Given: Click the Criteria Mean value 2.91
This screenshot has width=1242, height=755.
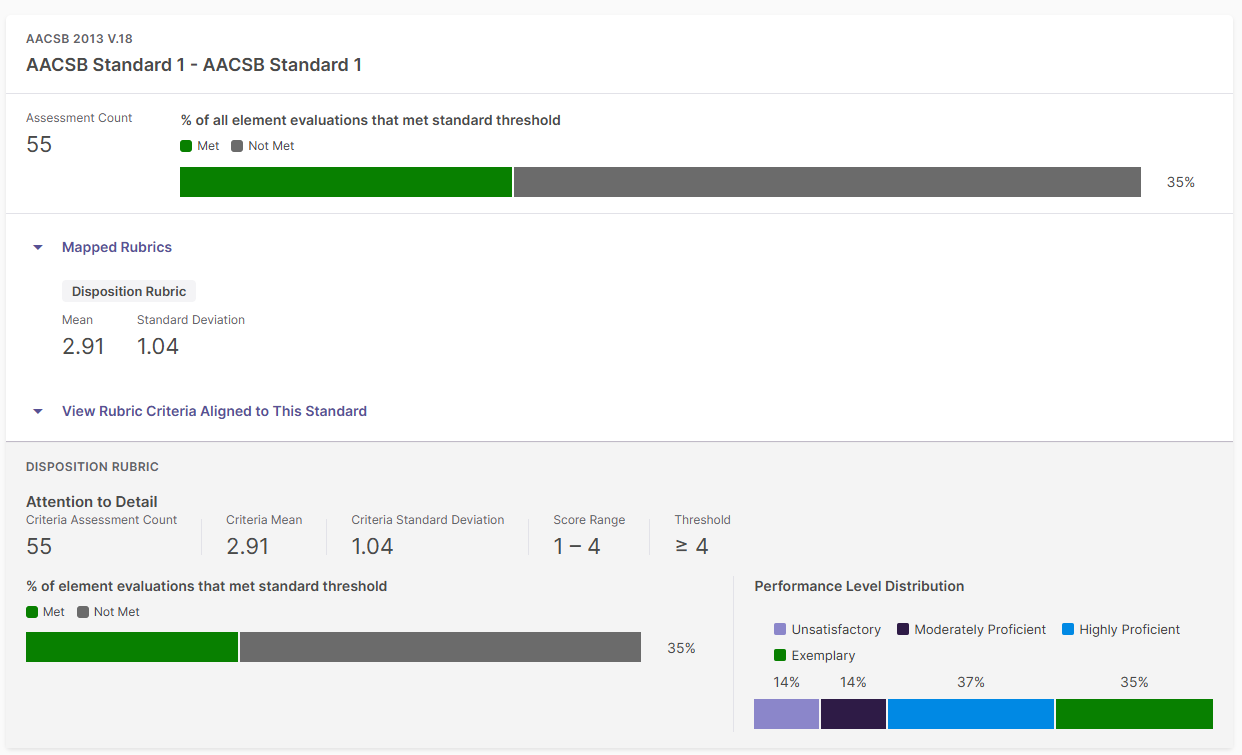Looking at the screenshot, I should tap(247, 547).
